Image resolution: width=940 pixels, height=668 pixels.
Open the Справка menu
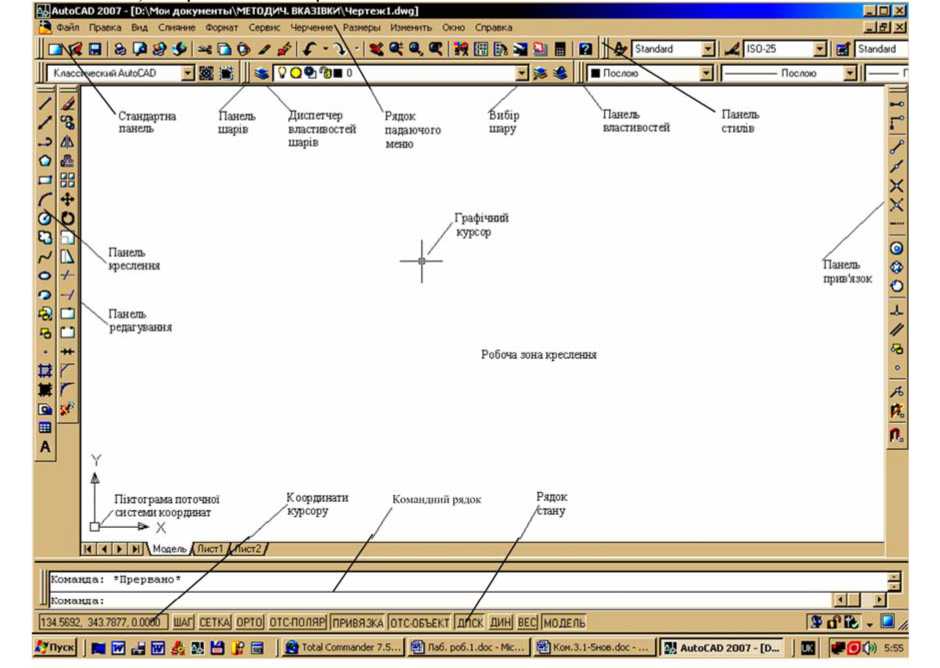(493, 28)
